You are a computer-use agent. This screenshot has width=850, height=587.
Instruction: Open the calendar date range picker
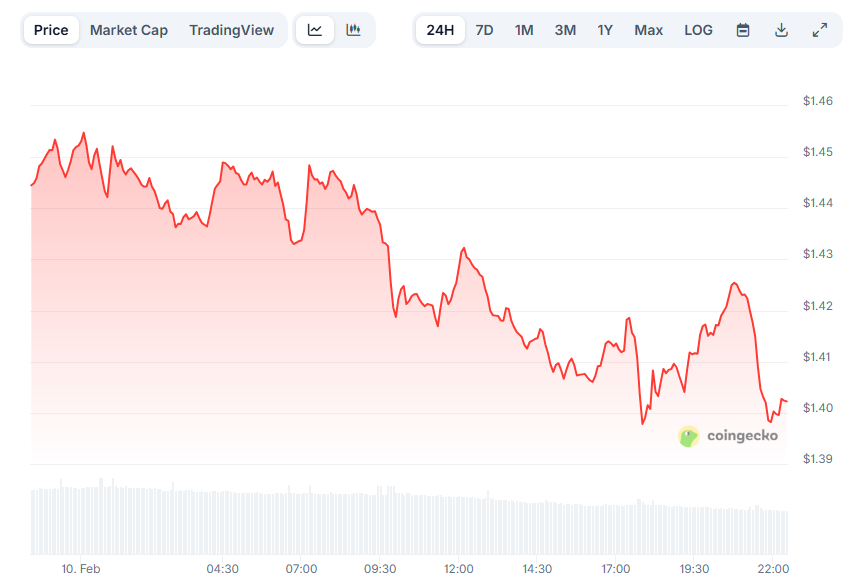coord(743,30)
